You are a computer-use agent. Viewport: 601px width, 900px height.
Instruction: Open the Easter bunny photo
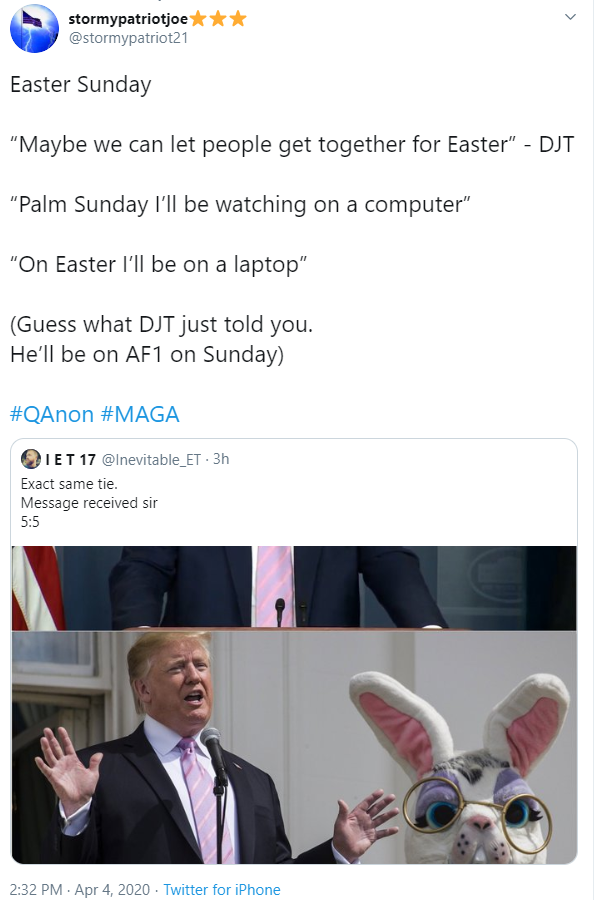pyautogui.click(x=294, y=747)
